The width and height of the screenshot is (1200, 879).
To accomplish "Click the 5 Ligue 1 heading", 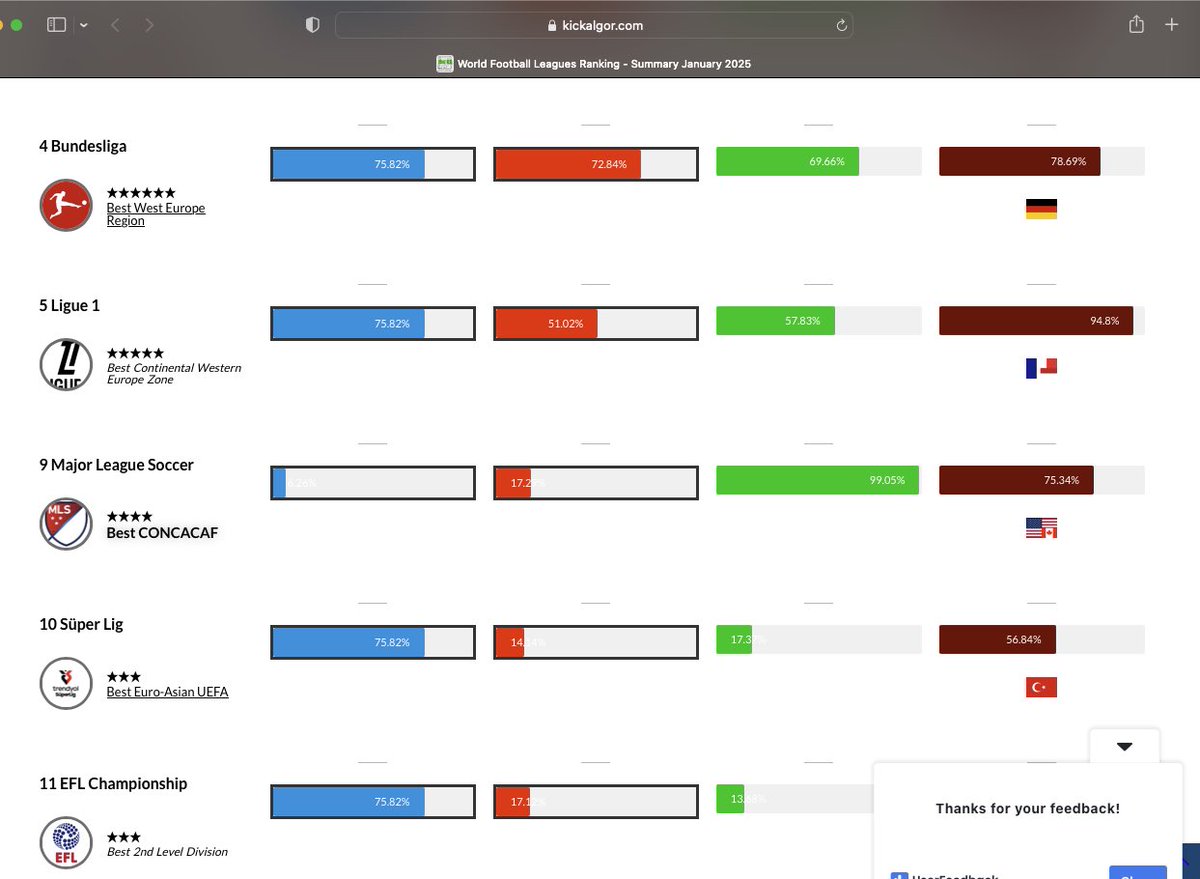I will pos(69,305).
